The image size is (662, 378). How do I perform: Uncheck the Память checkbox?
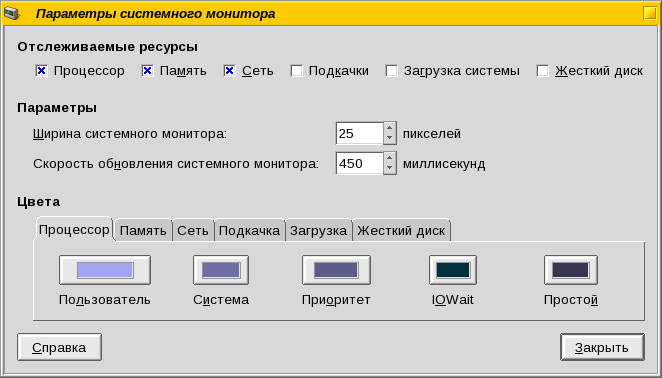(147, 71)
